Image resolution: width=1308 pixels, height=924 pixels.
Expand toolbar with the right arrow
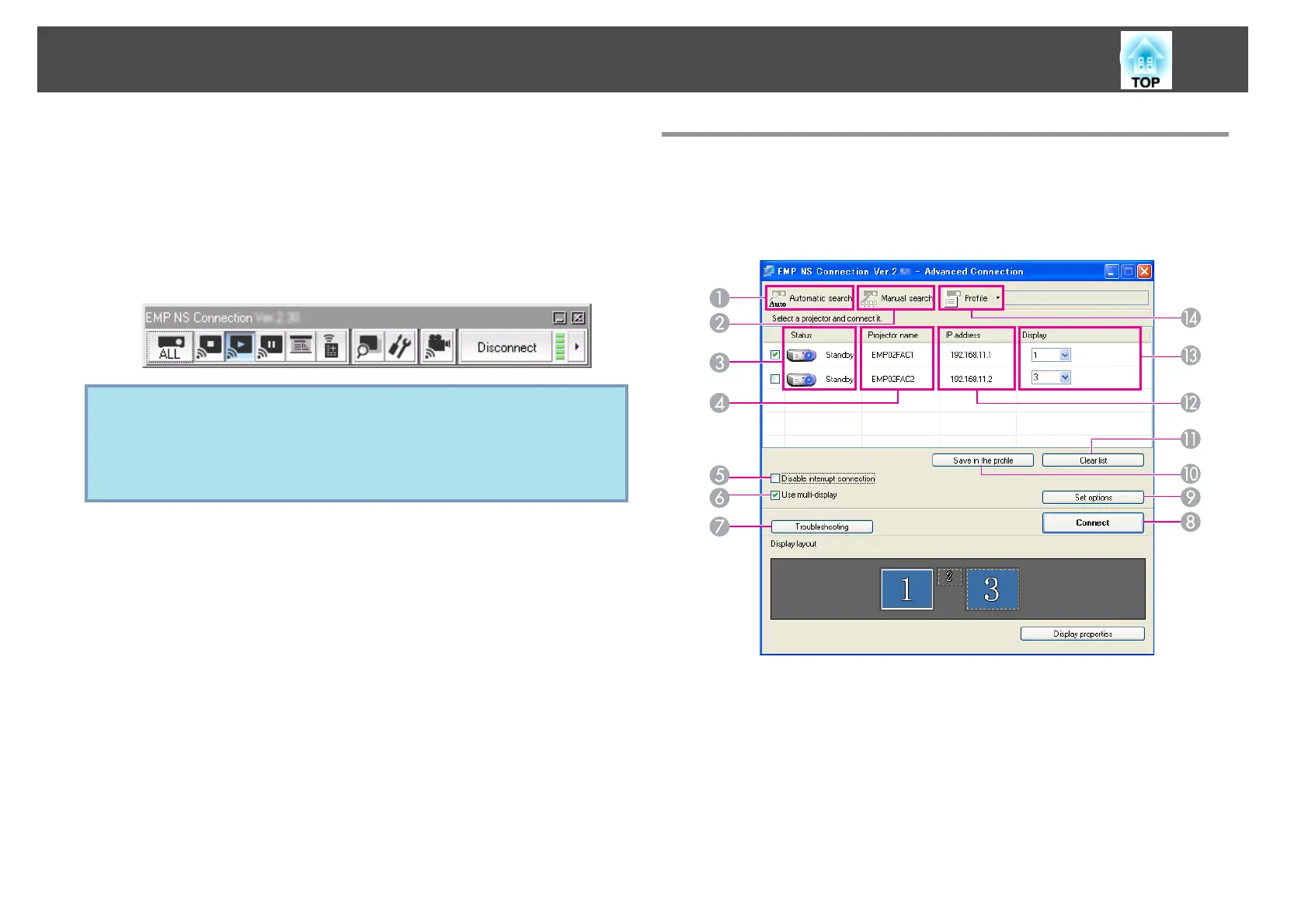coord(576,346)
